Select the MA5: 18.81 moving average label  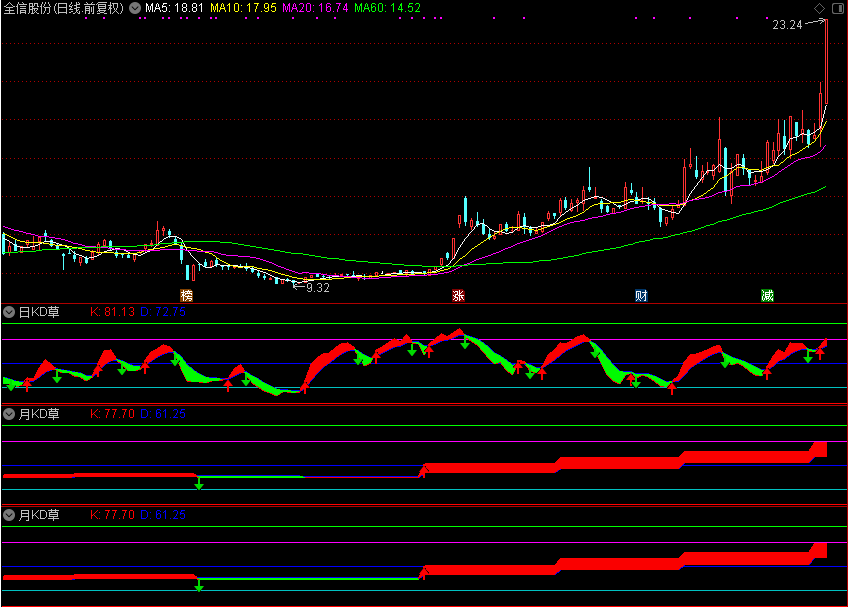pyautogui.click(x=174, y=8)
